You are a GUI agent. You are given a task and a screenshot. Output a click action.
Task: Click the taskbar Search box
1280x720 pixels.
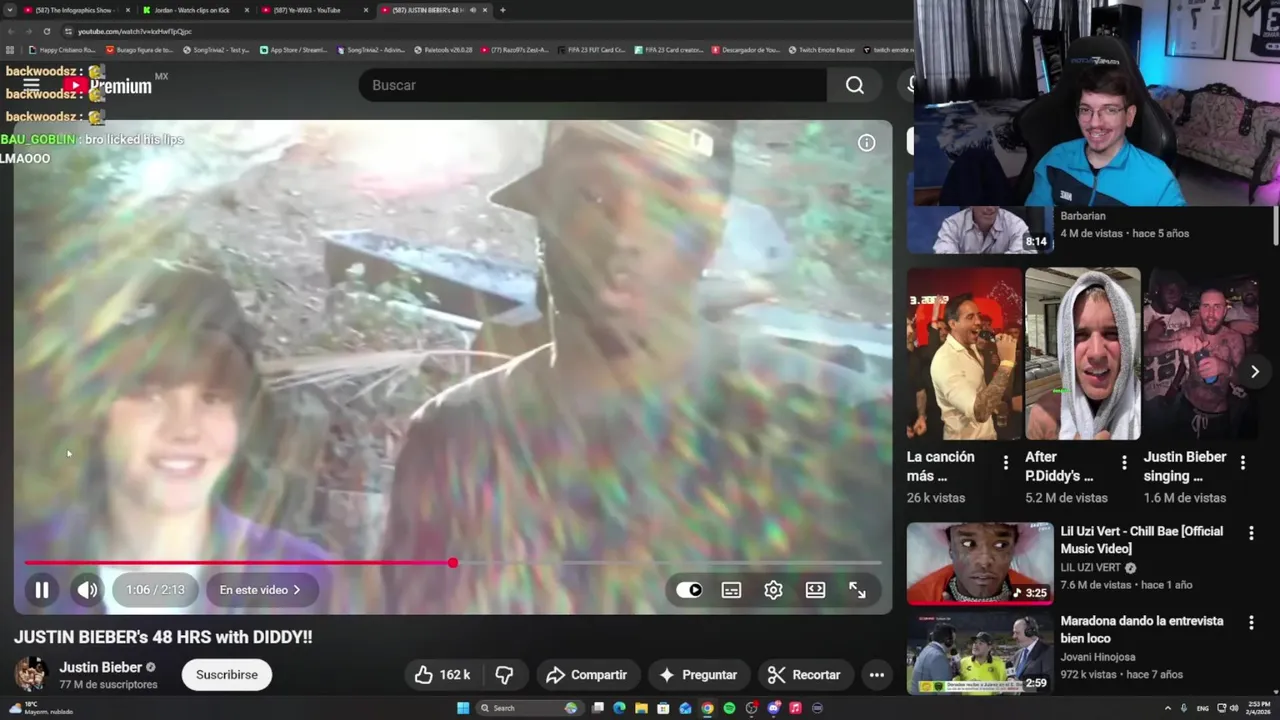click(528, 708)
